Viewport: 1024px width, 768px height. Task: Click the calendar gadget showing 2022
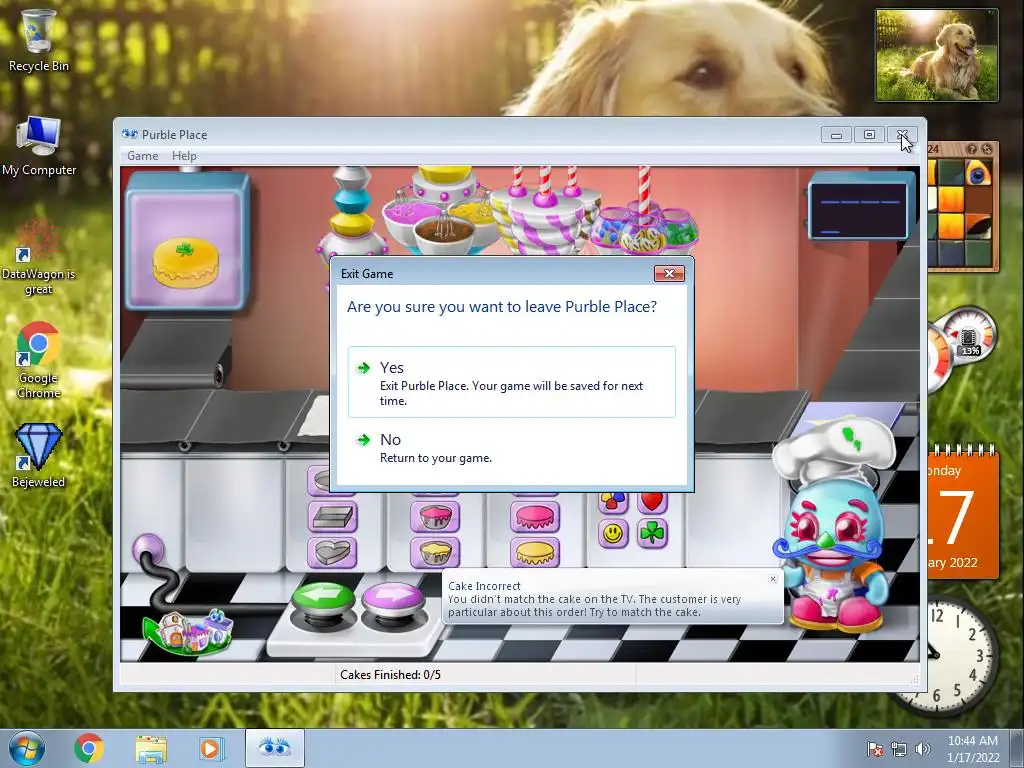click(963, 513)
